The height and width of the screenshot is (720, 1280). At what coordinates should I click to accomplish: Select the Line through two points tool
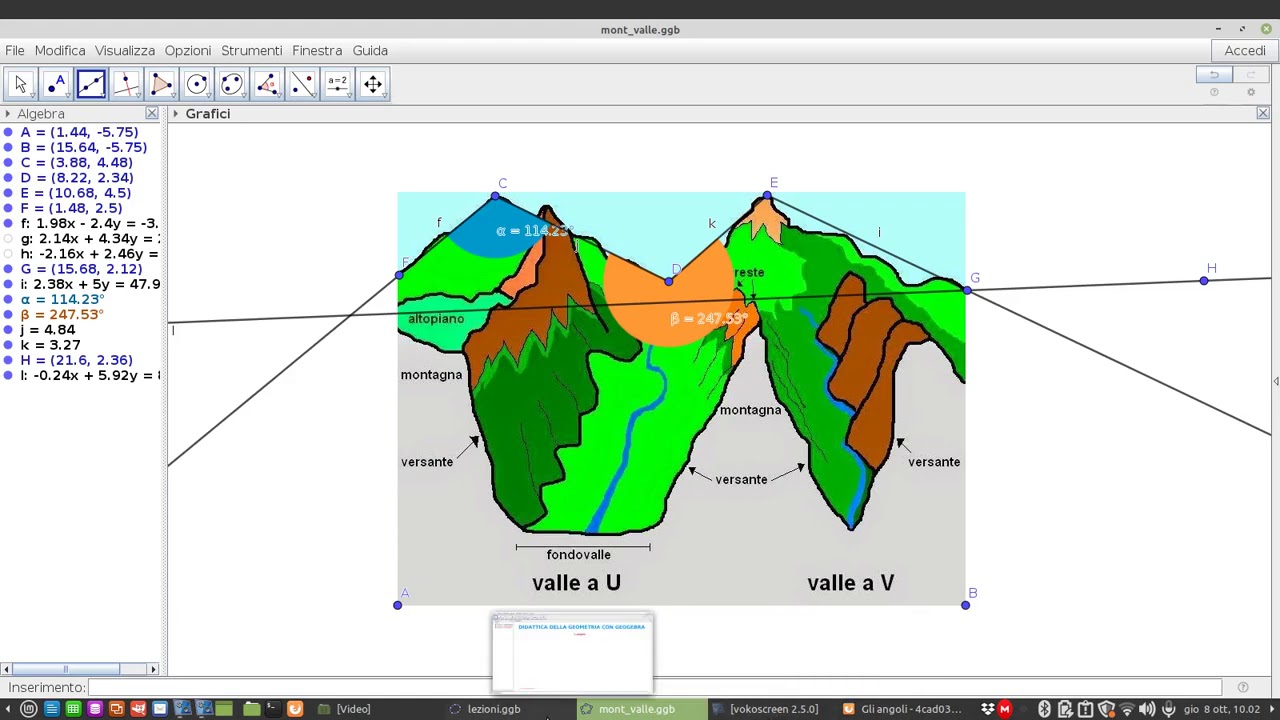coord(91,84)
